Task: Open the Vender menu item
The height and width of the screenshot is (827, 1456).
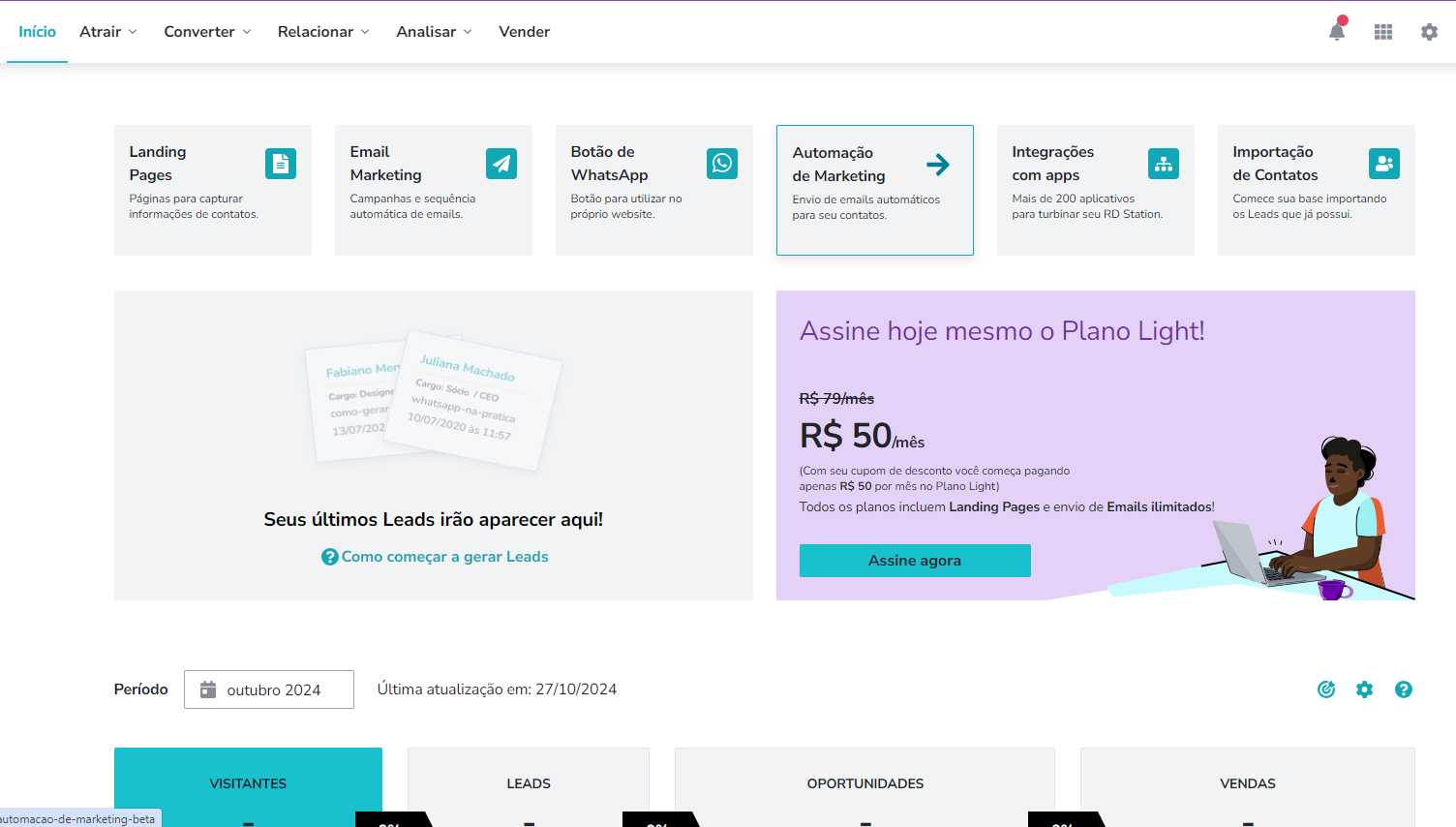Action: click(525, 32)
